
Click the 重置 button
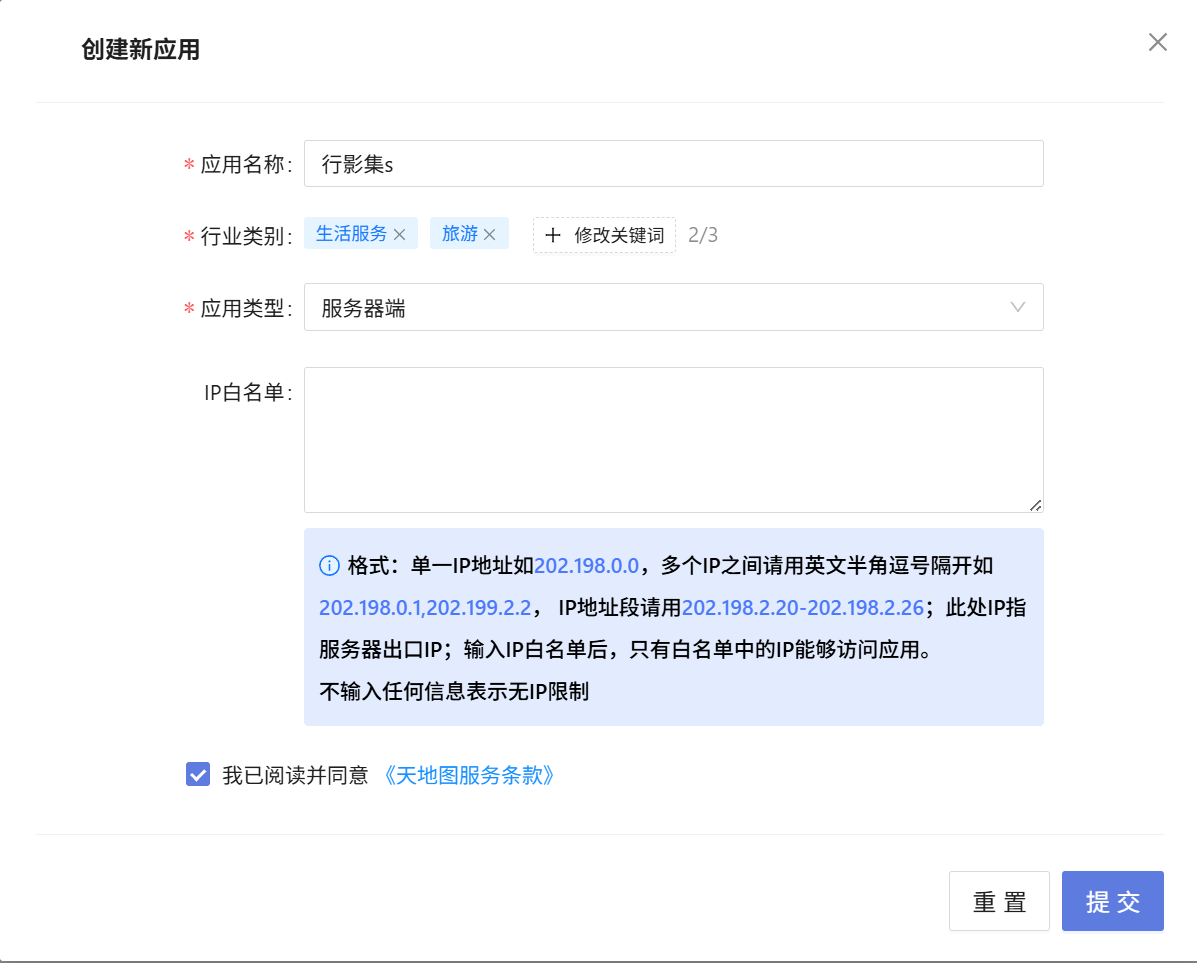click(x=999, y=901)
